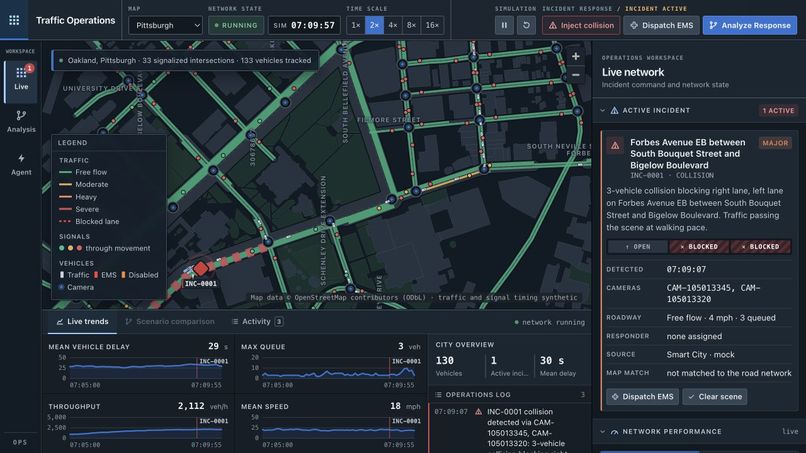Open the Agent workspace
The image size is (806, 453).
click(21, 165)
